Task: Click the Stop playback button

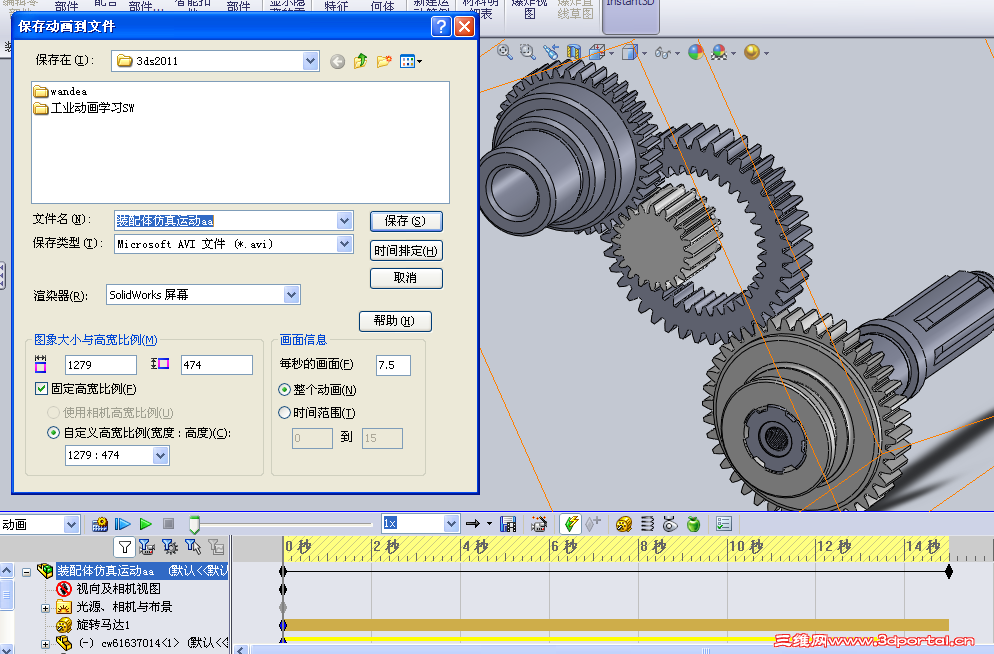Action: point(169,524)
